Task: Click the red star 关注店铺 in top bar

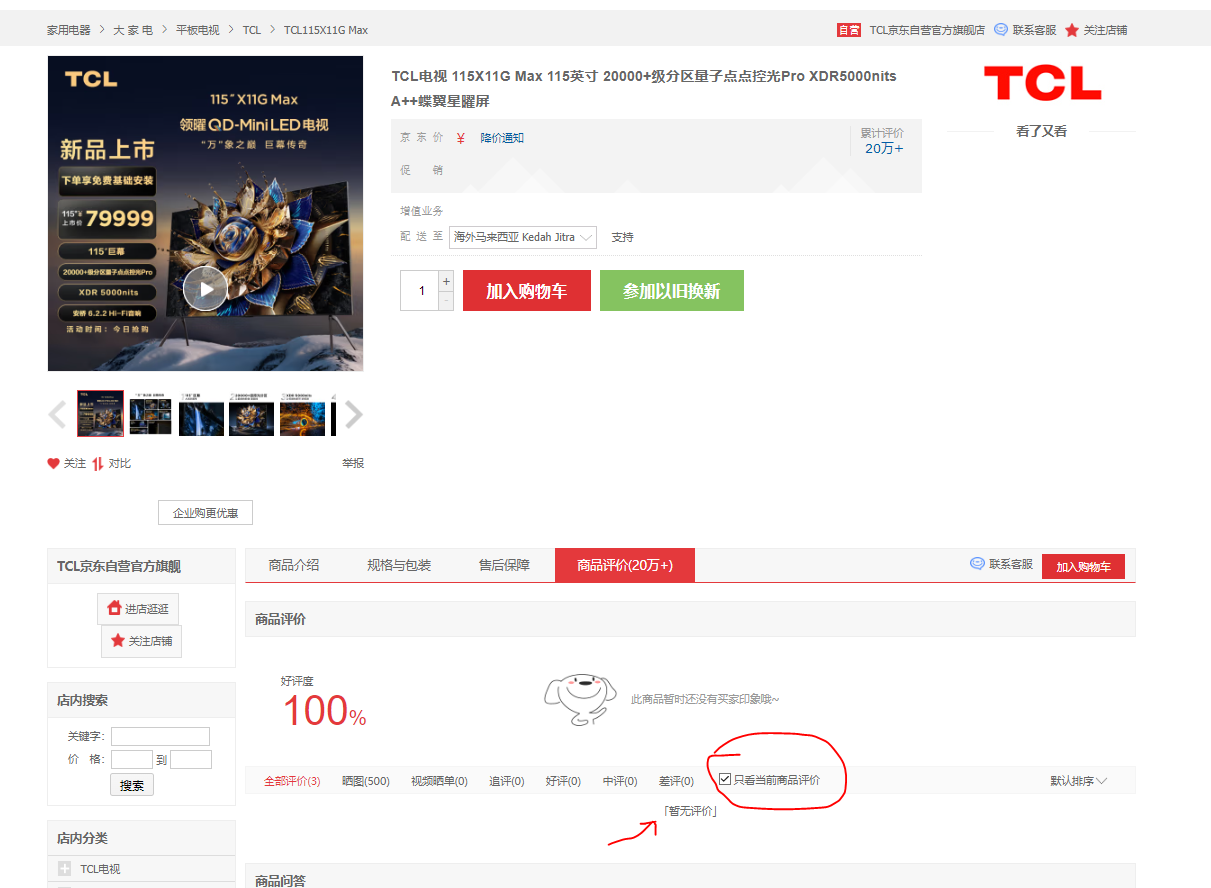Action: point(1072,30)
